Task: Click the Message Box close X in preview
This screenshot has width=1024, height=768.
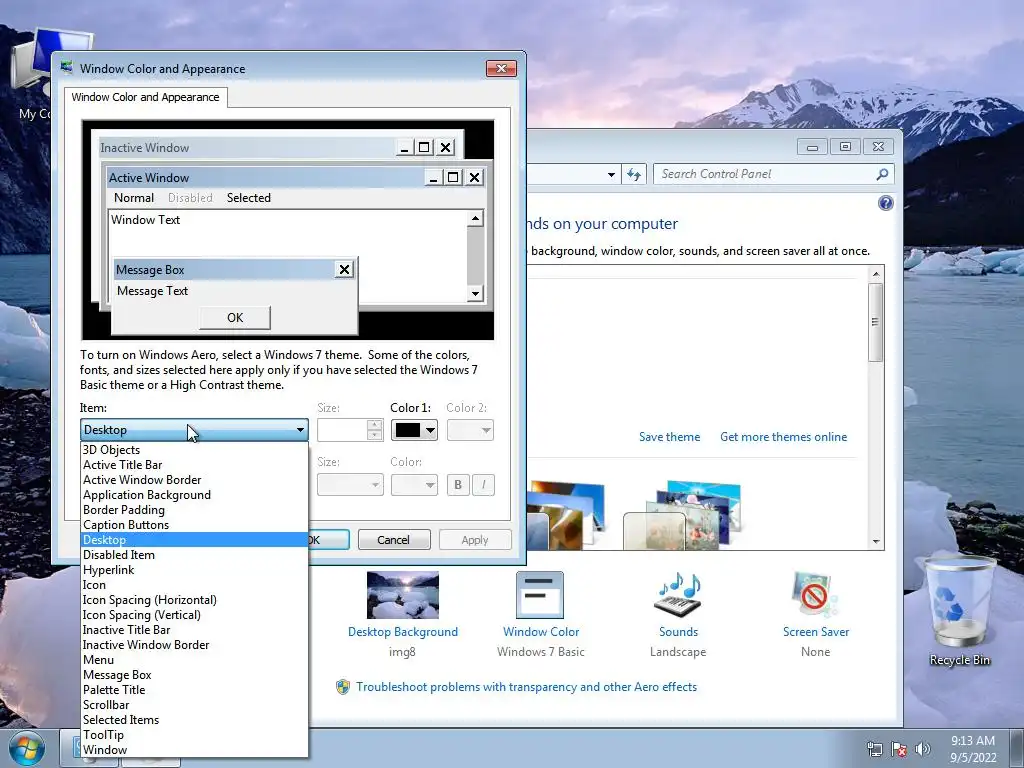Action: [x=344, y=269]
